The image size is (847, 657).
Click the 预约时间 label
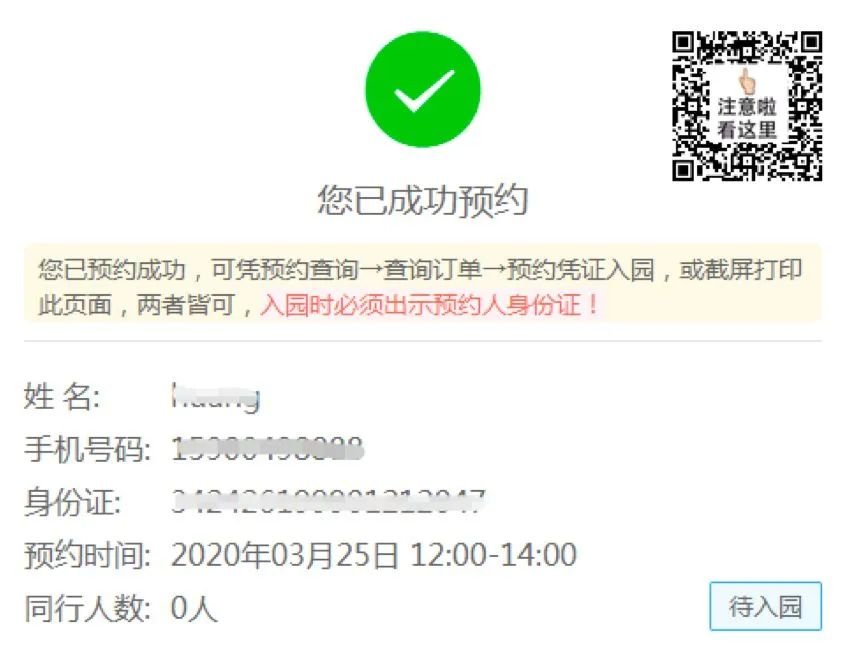point(88,555)
